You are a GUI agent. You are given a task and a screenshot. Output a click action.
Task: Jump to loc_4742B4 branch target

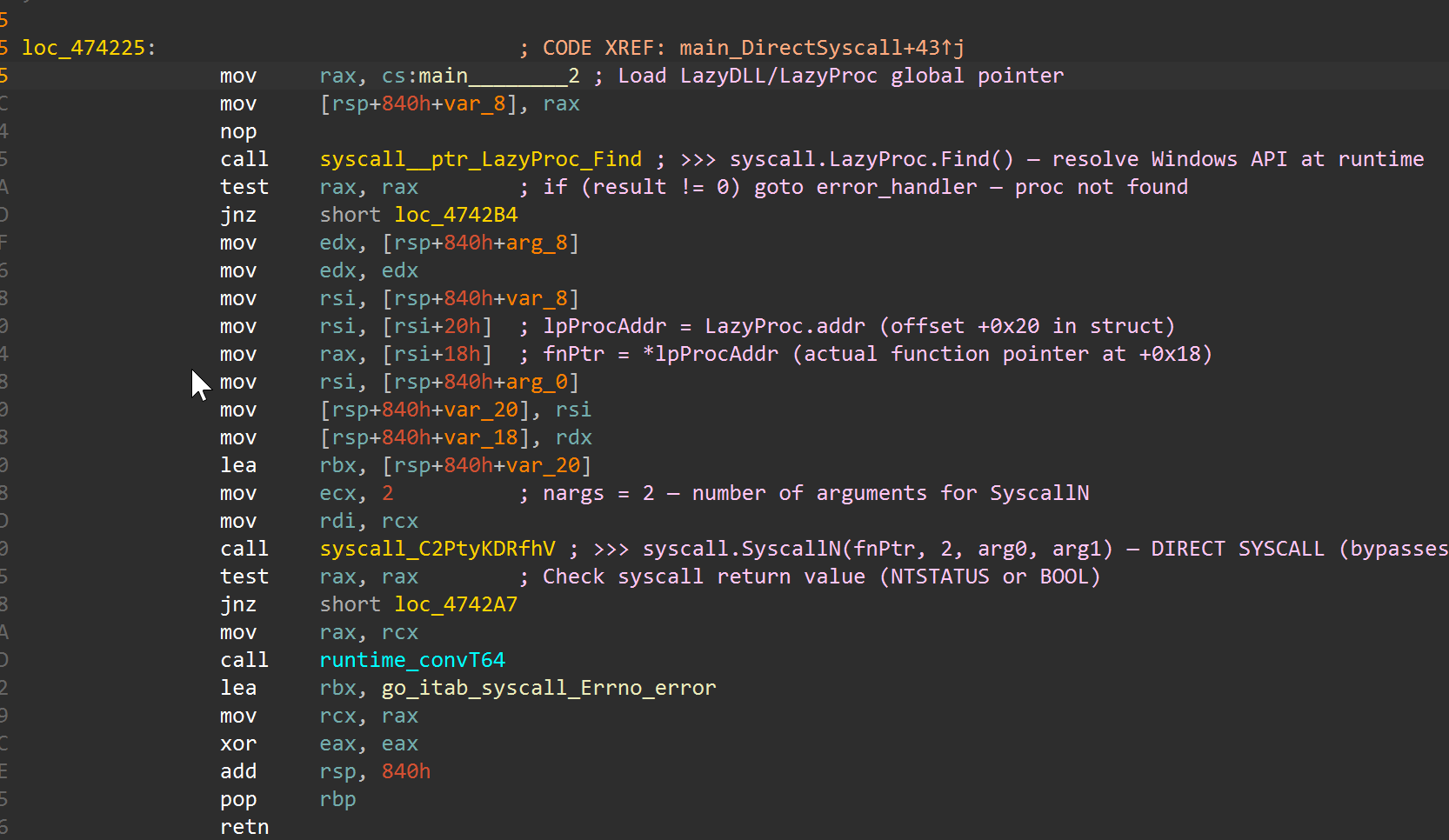pos(456,215)
